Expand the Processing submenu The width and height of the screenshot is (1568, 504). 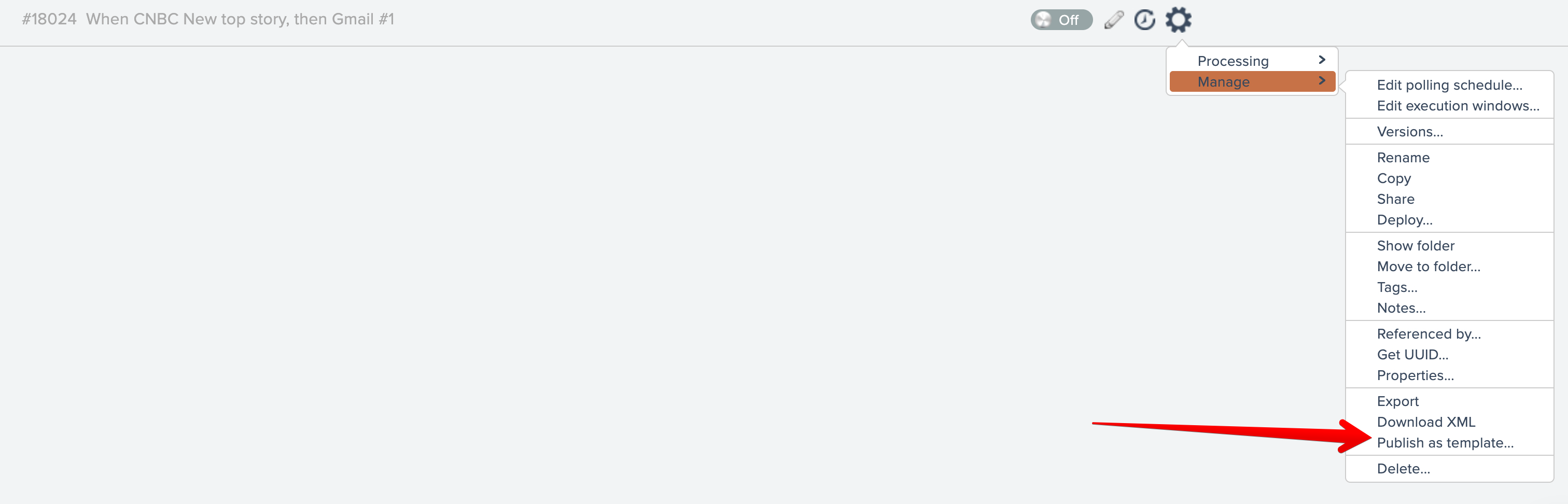pyautogui.click(x=1252, y=61)
